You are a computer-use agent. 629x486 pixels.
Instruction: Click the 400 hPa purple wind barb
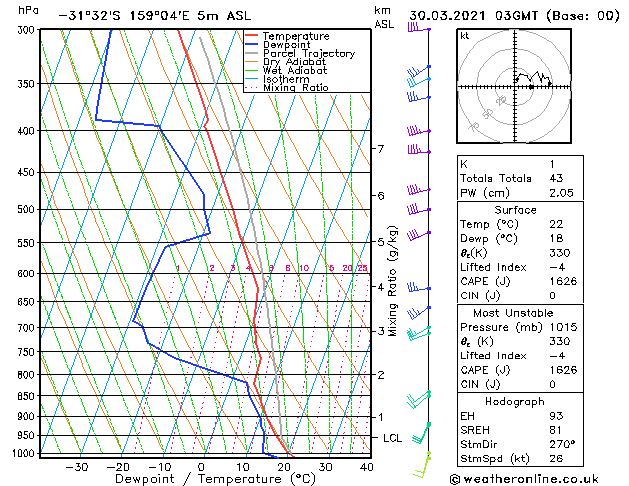point(419,131)
